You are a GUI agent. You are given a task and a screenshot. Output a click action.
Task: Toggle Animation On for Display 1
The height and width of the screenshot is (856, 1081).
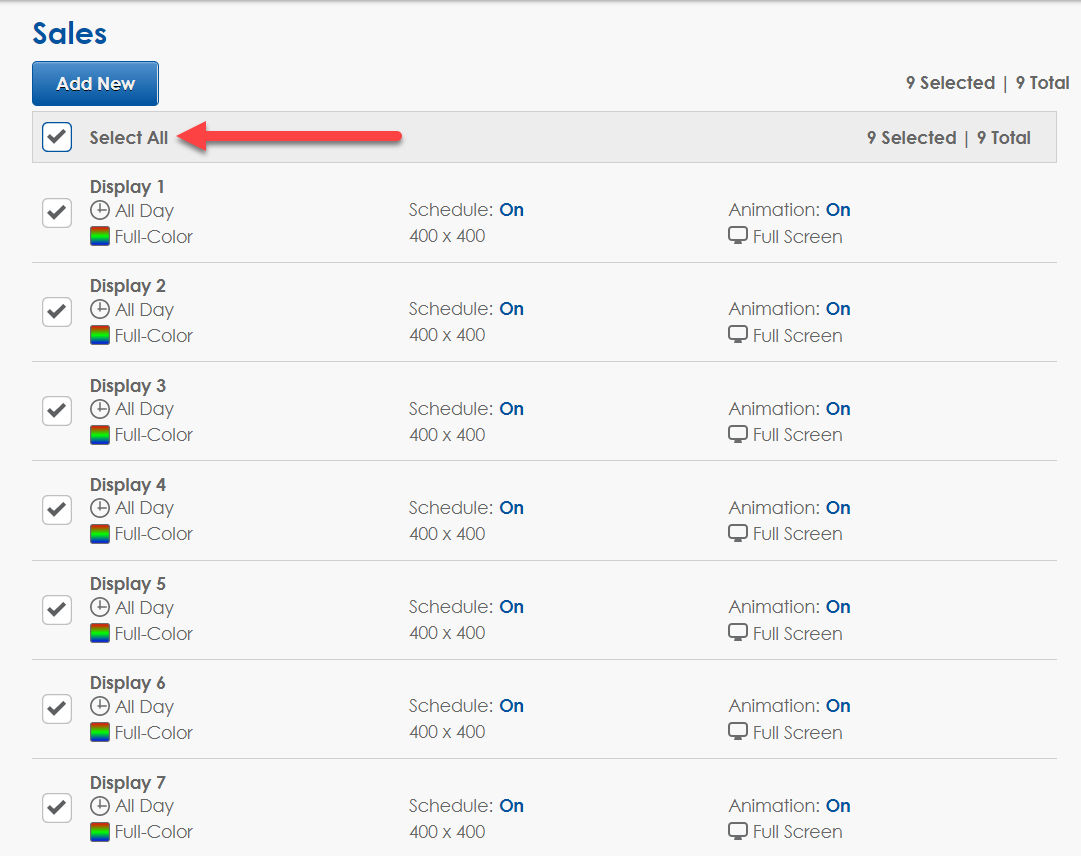pyautogui.click(x=838, y=210)
